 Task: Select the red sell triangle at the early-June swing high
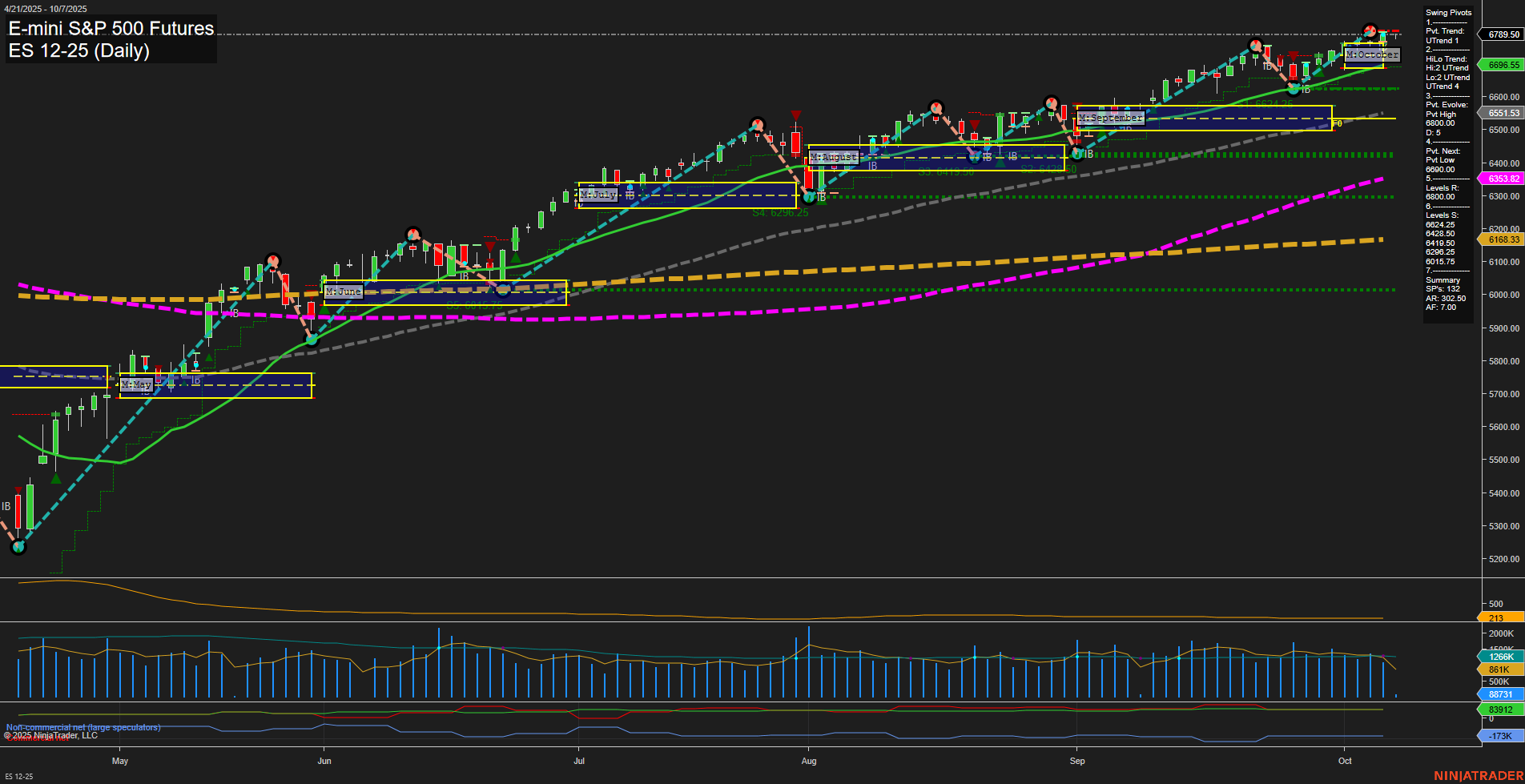click(490, 244)
